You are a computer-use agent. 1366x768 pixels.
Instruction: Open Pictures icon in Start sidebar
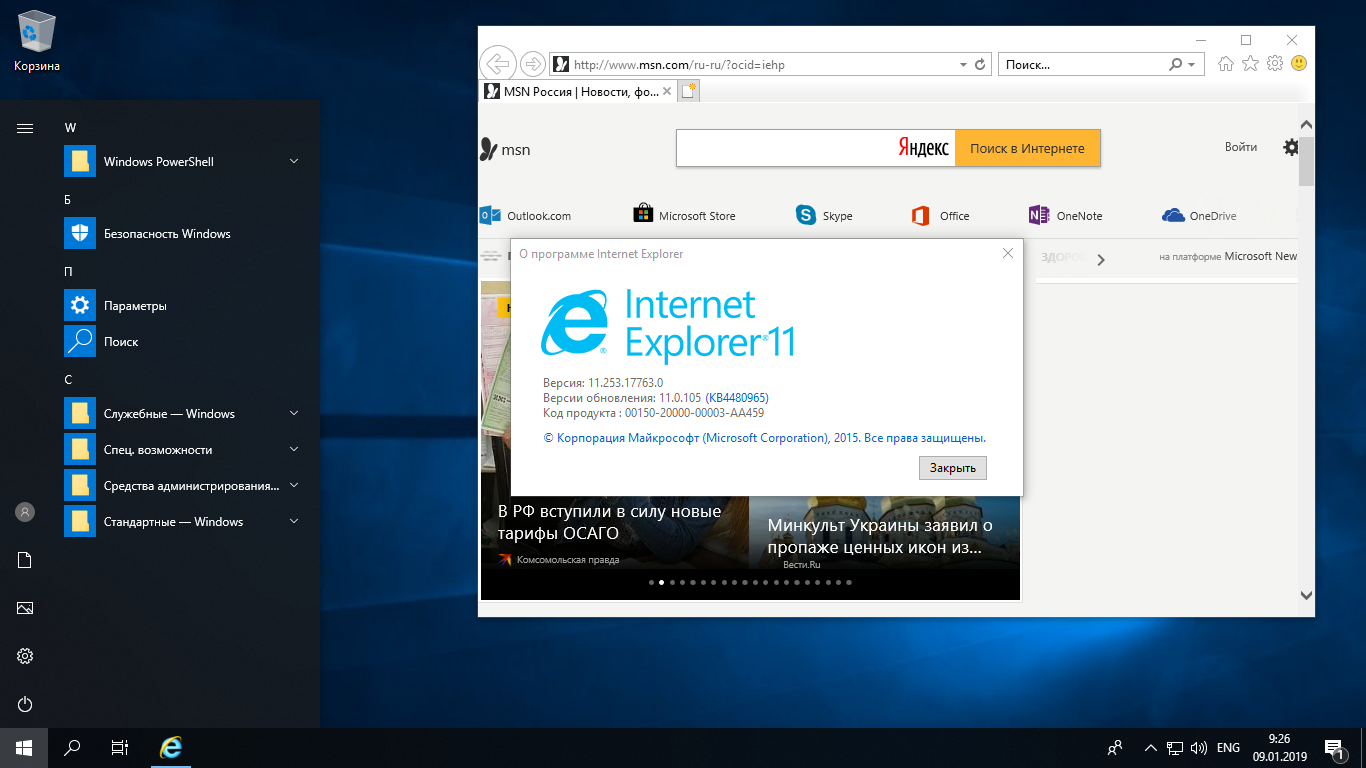point(25,608)
